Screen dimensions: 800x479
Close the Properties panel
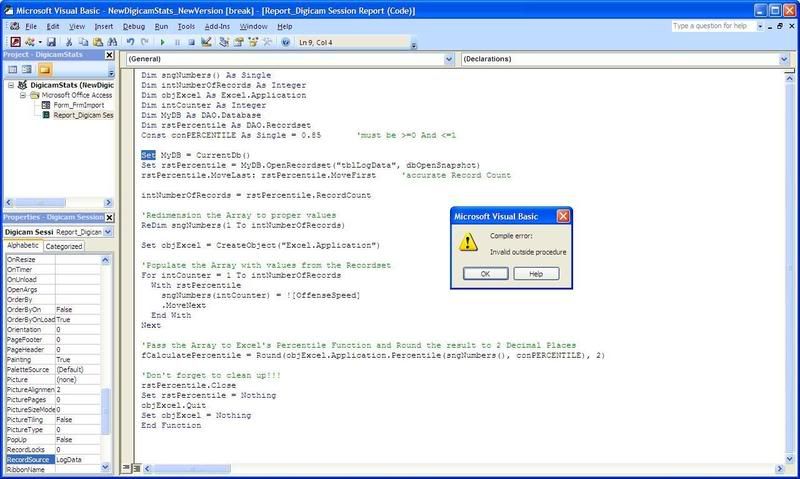coord(109,217)
